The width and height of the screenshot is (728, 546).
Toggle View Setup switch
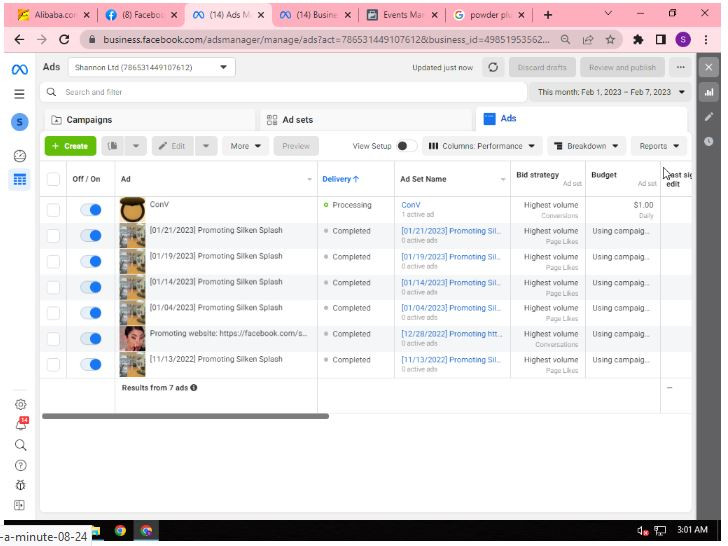tap(406, 146)
